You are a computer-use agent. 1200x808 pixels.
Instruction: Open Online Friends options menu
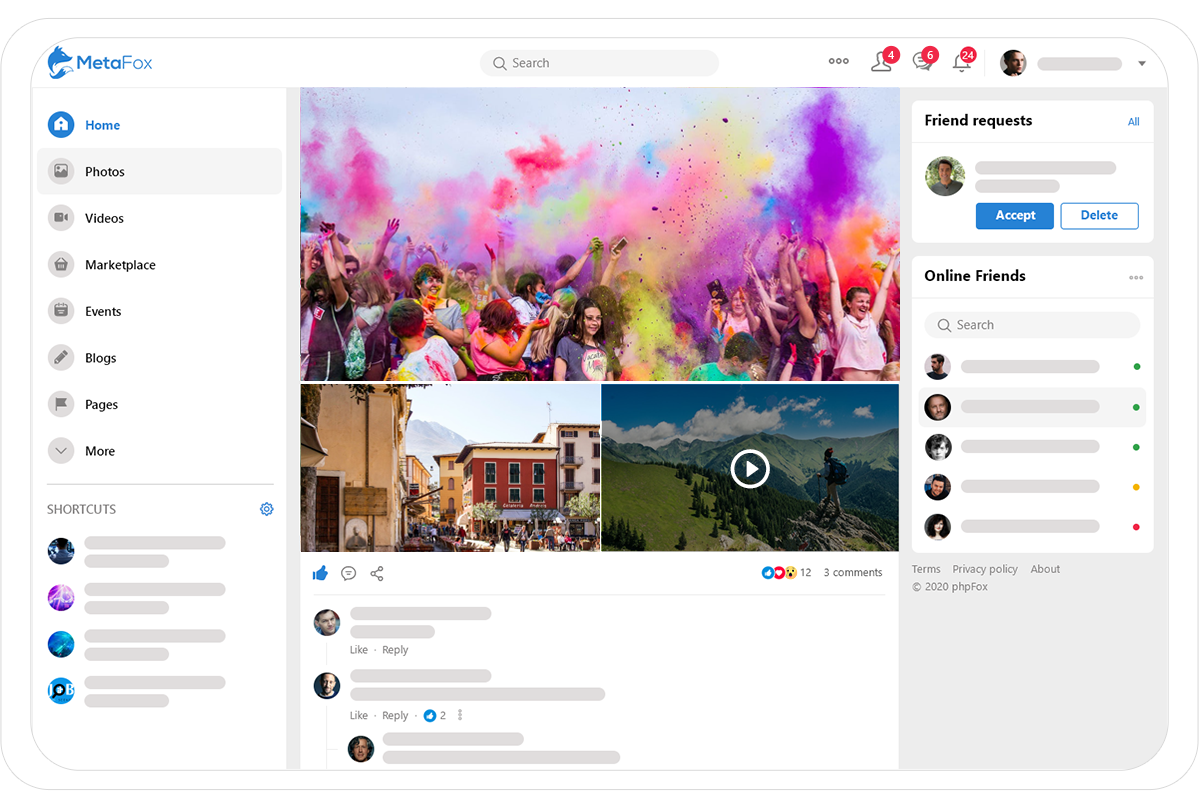tap(1136, 277)
